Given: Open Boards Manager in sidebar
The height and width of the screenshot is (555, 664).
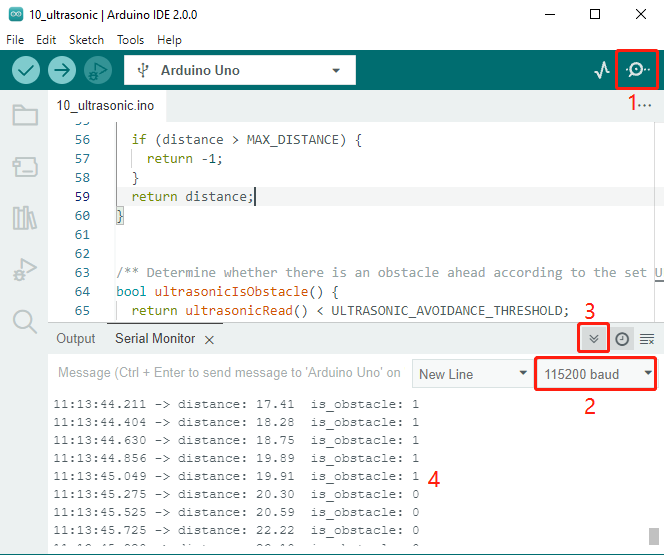Looking at the screenshot, I should [25, 167].
